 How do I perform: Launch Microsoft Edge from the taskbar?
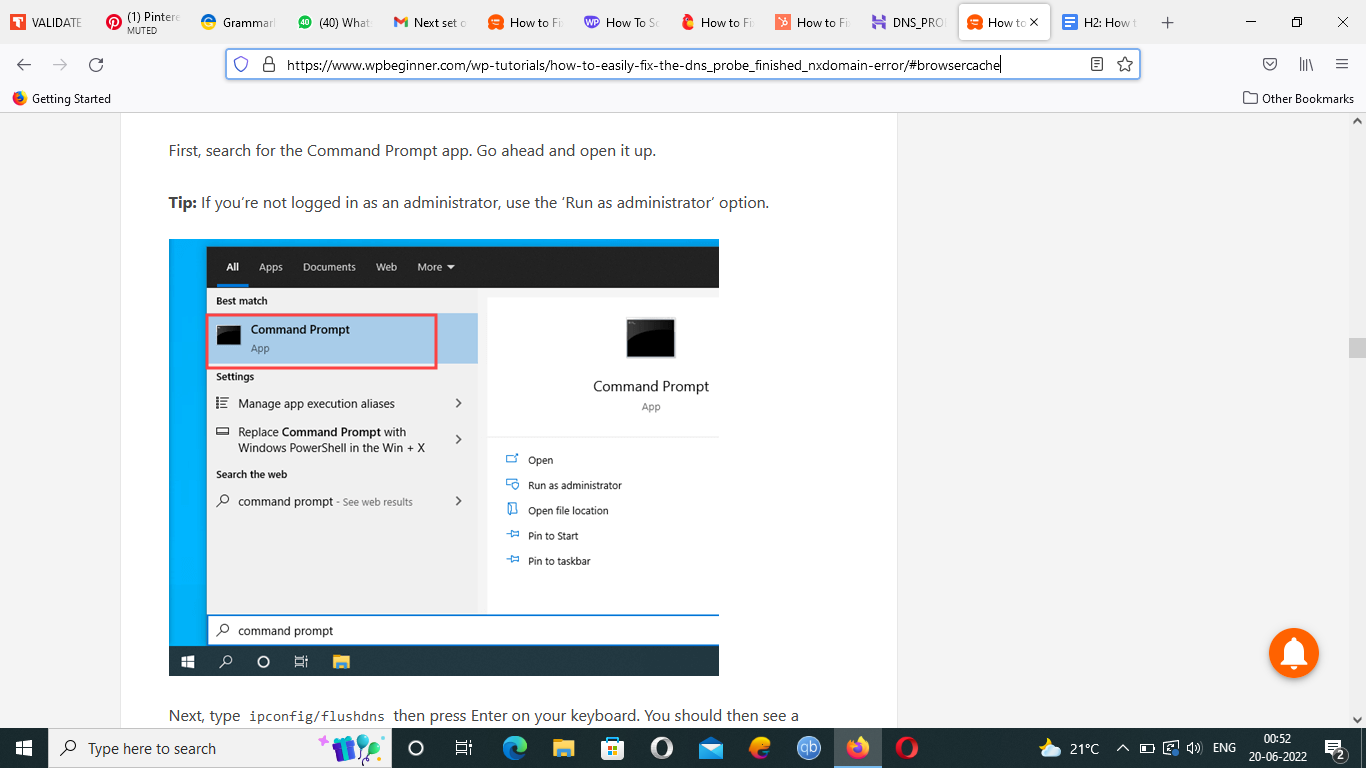coord(514,748)
